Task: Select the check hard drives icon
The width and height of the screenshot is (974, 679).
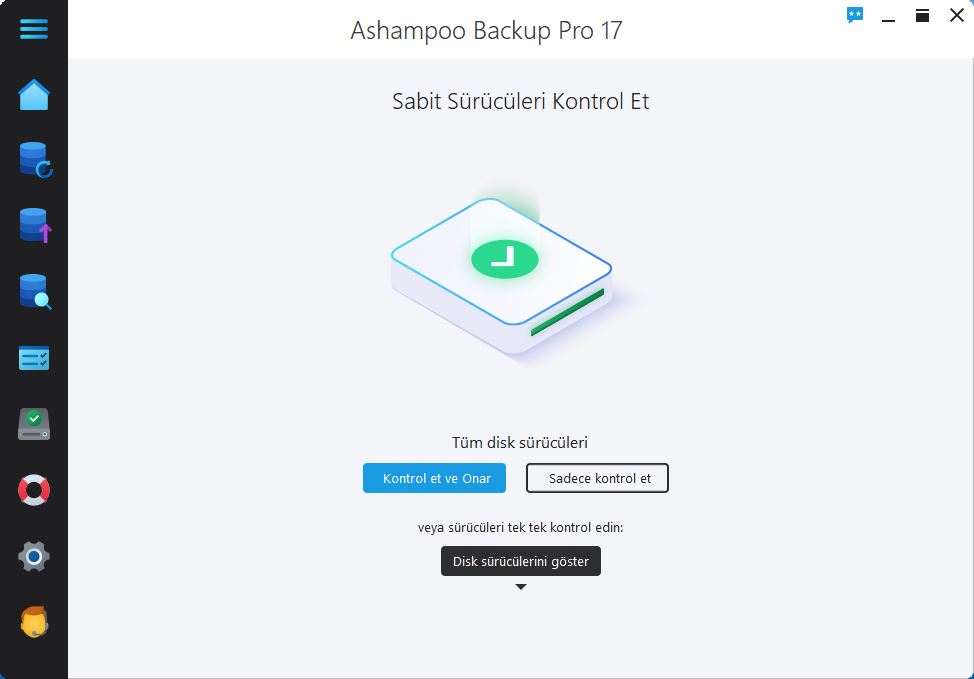Action: [34, 424]
